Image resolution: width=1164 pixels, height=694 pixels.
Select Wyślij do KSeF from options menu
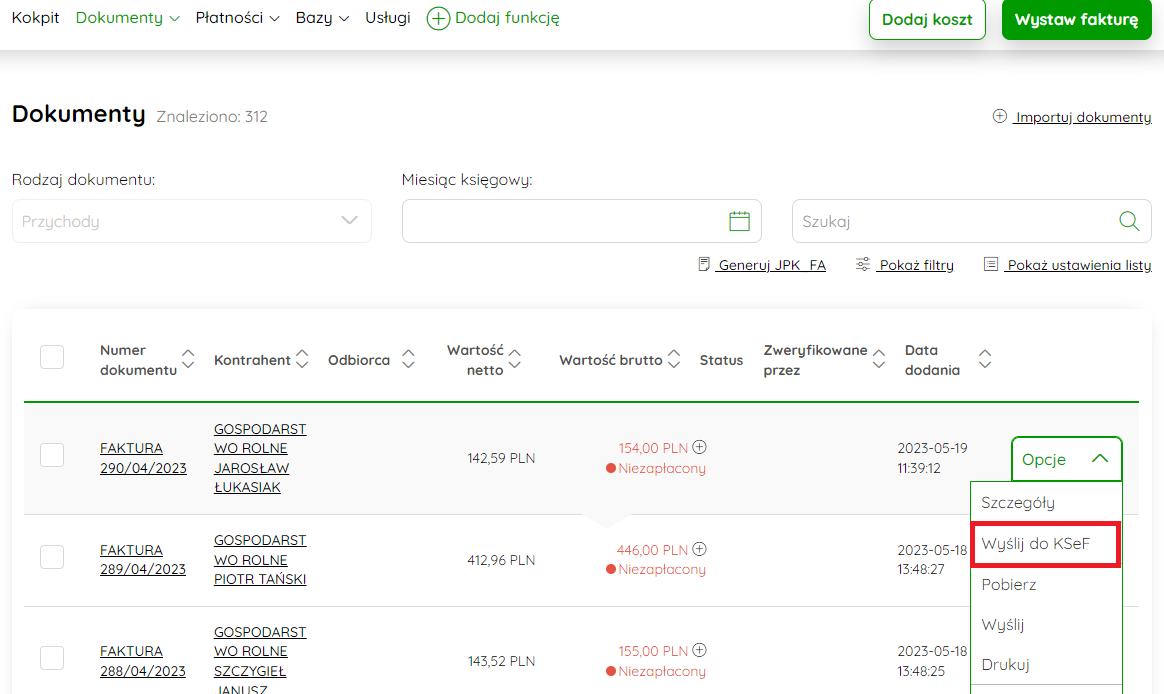click(1036, 544)
